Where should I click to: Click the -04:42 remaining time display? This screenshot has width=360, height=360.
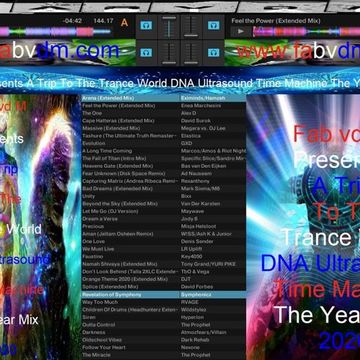tap(72, 21)
